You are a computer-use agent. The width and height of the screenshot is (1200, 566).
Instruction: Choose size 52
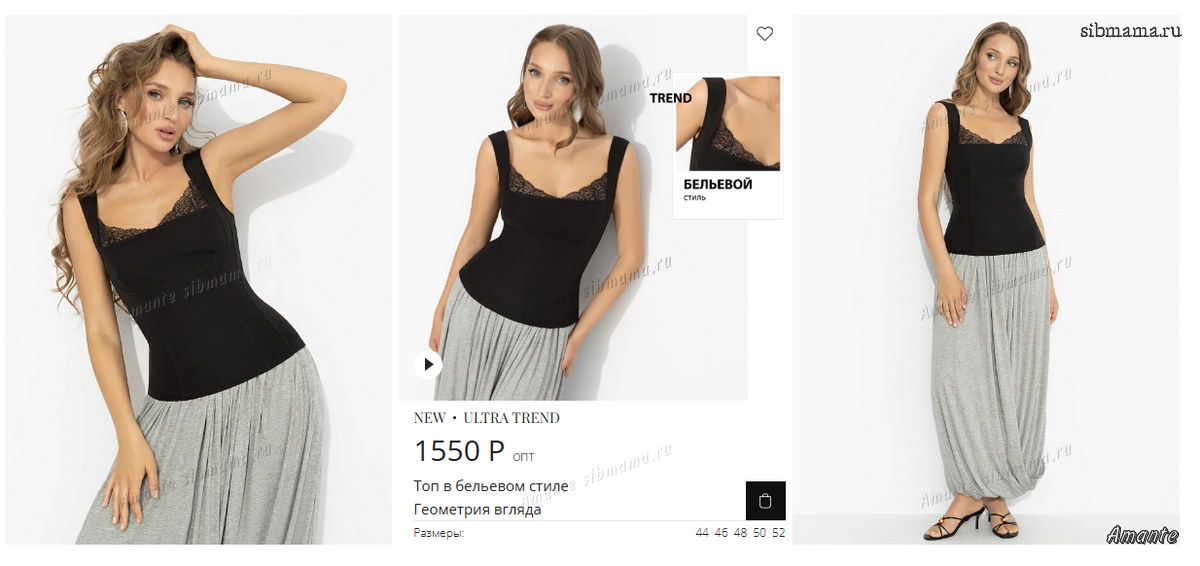coord(779,533)
